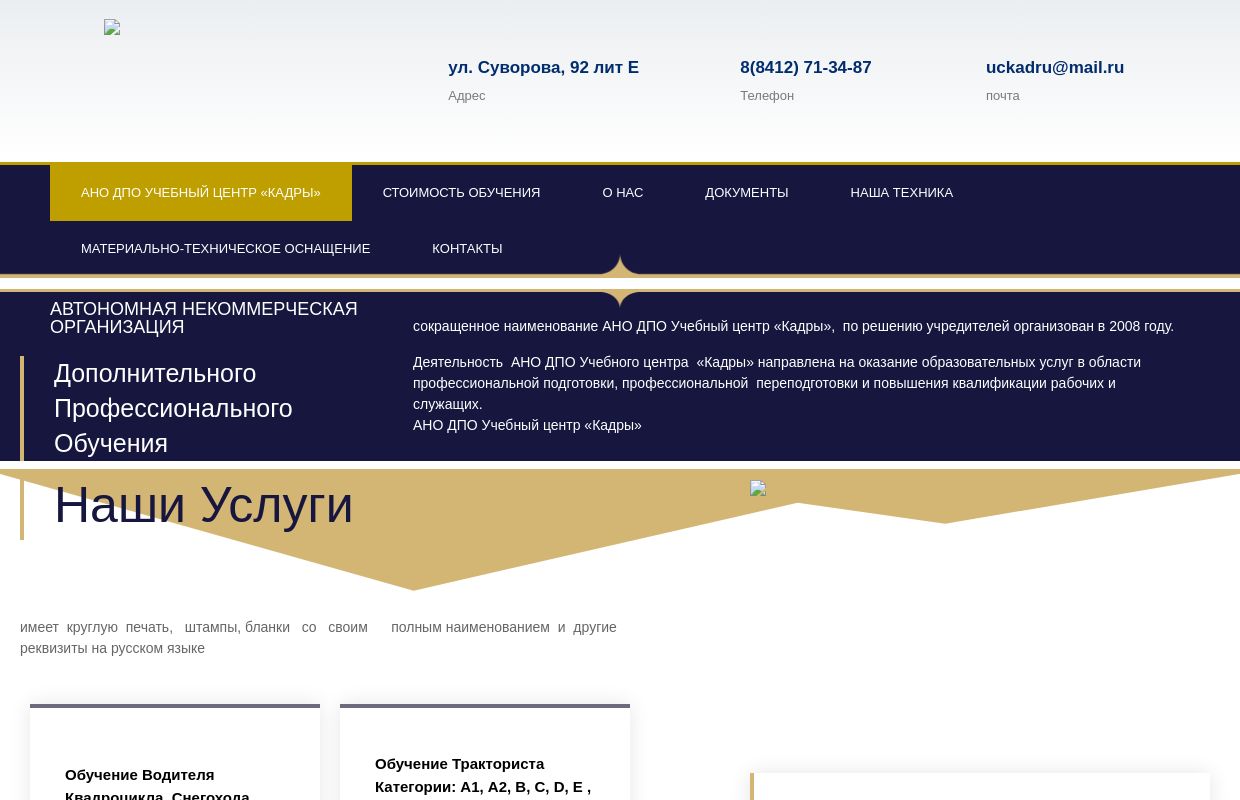
Task: Click the uckadru@mail.ru email link
Action: point(1055,67)
